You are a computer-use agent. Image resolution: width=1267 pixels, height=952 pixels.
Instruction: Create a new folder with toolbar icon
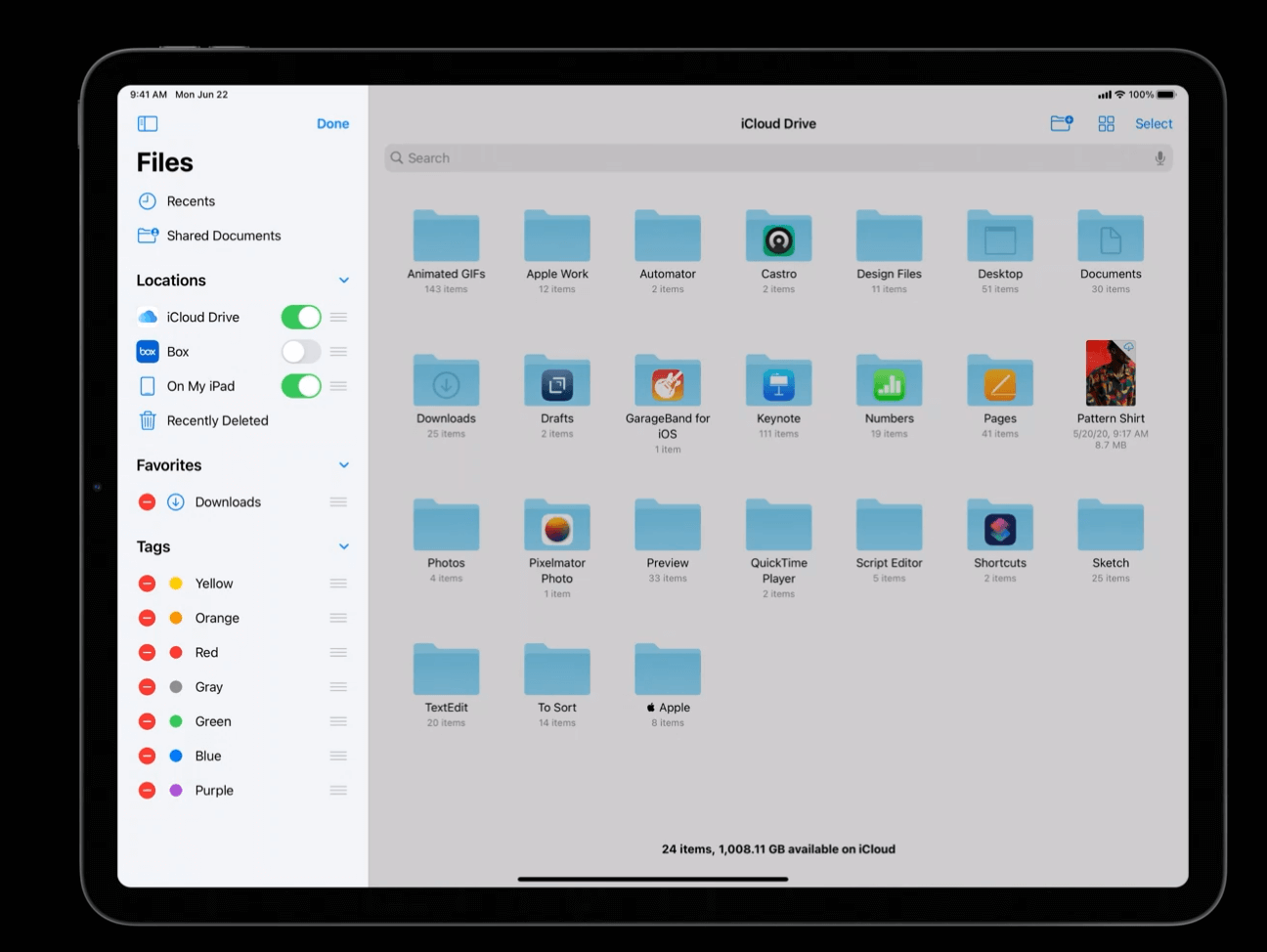click(1062, 123)
